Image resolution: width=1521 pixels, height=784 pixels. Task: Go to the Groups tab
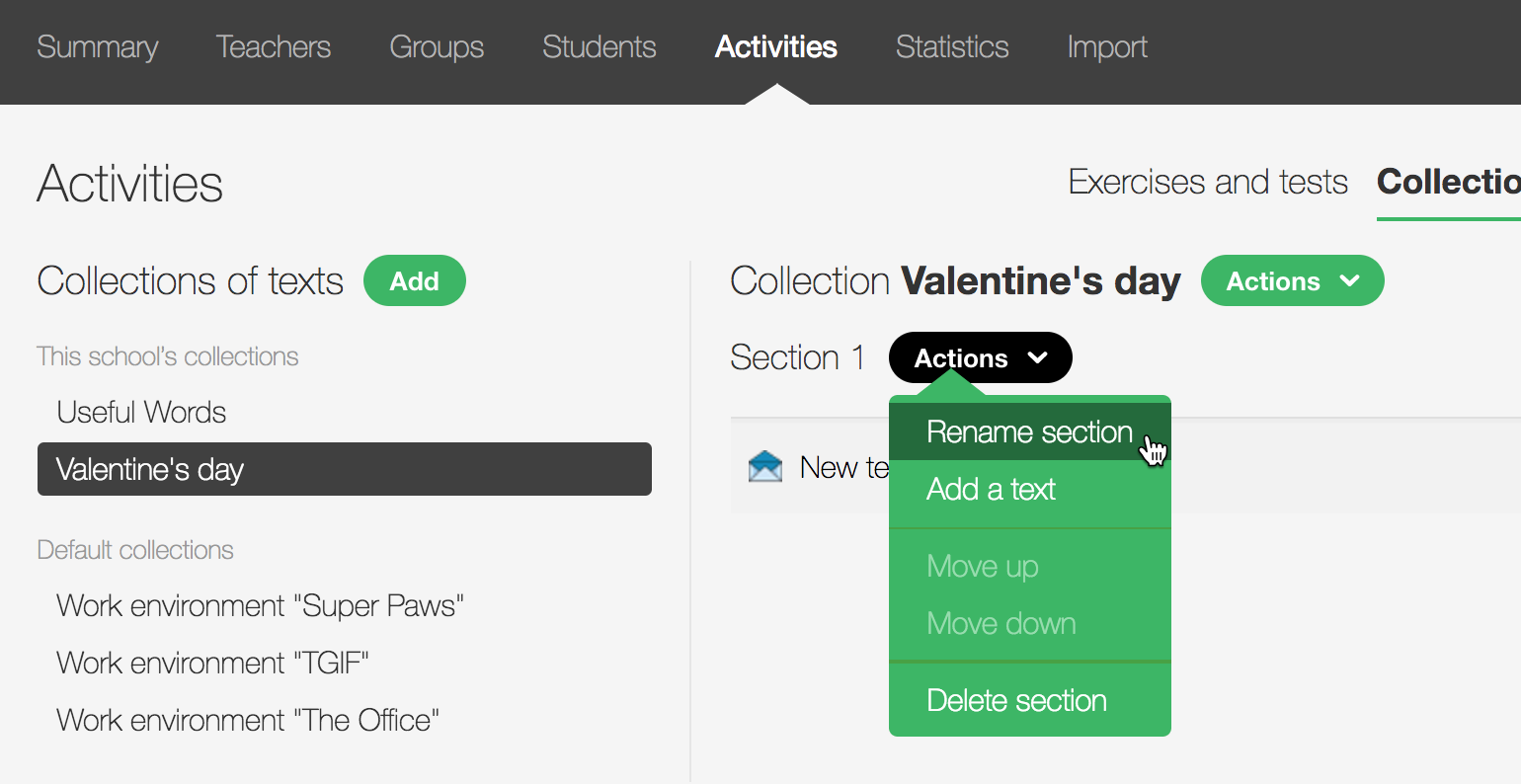click(437, 47)
